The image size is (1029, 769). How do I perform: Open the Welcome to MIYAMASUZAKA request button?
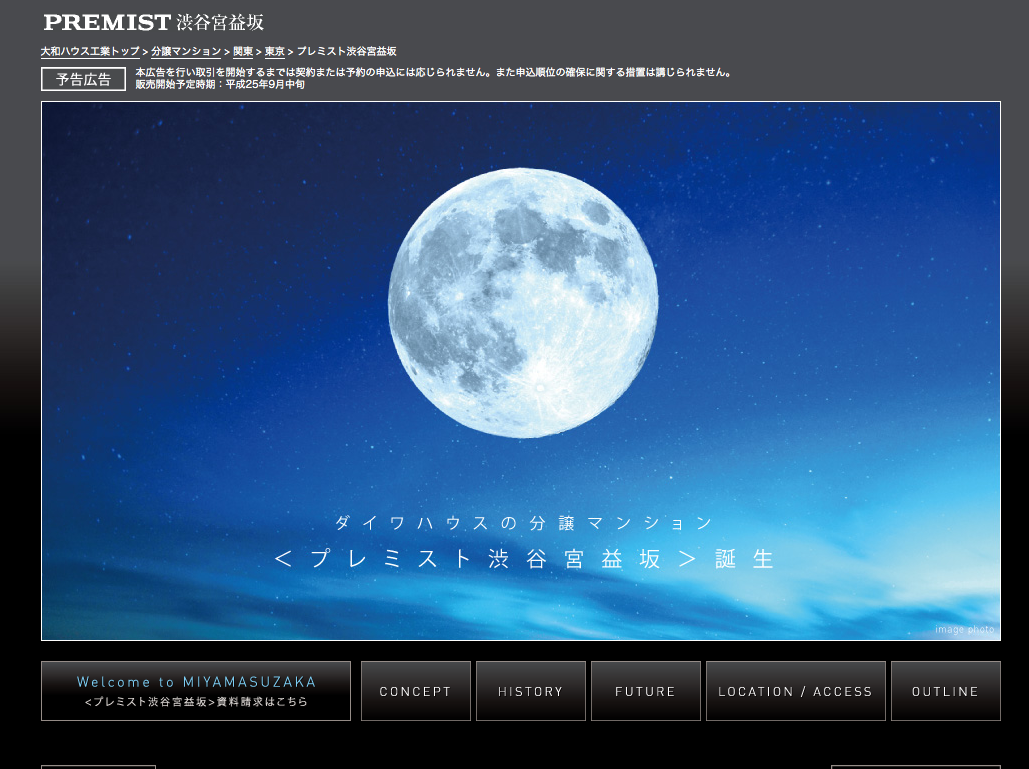pos(196,691)
